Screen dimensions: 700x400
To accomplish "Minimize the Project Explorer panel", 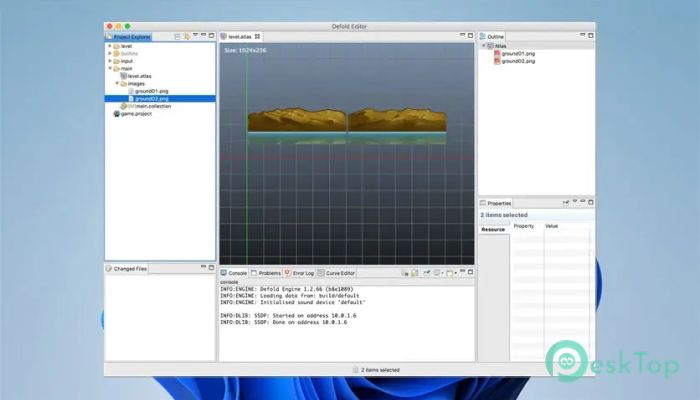I will click(204, 35).
